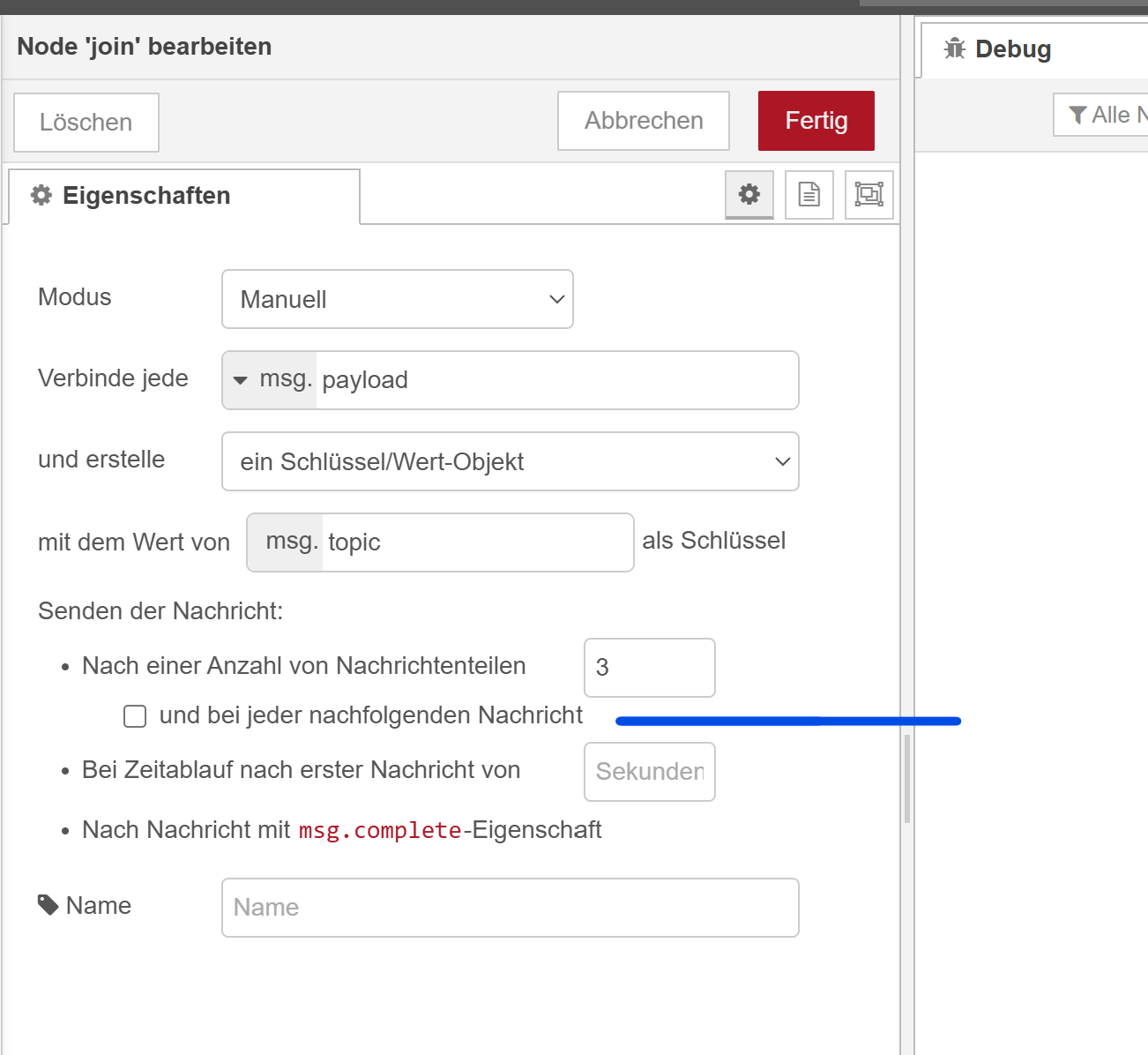Click the message parts count field

click(650, 668)
